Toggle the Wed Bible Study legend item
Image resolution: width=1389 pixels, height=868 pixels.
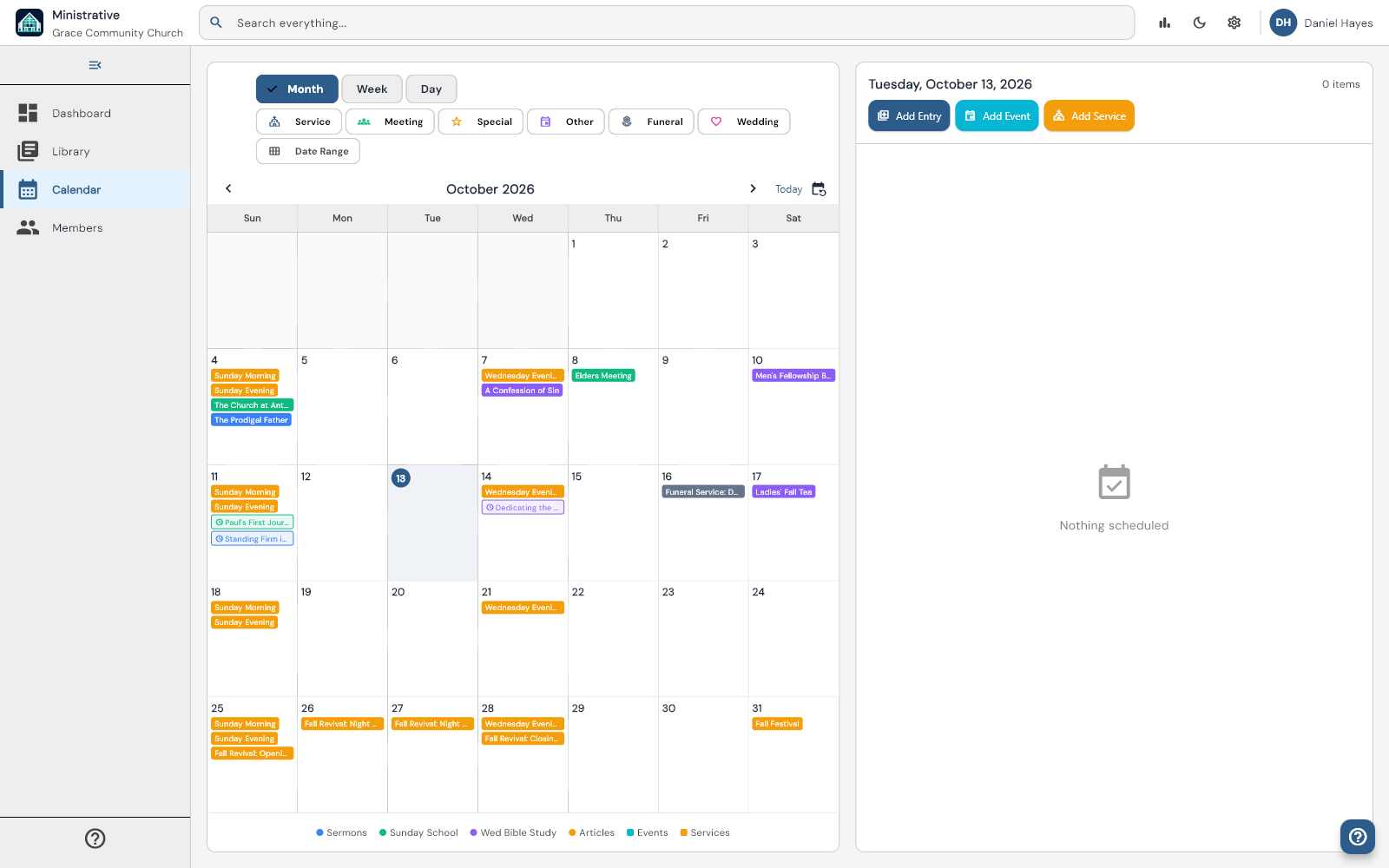point(513,832)
